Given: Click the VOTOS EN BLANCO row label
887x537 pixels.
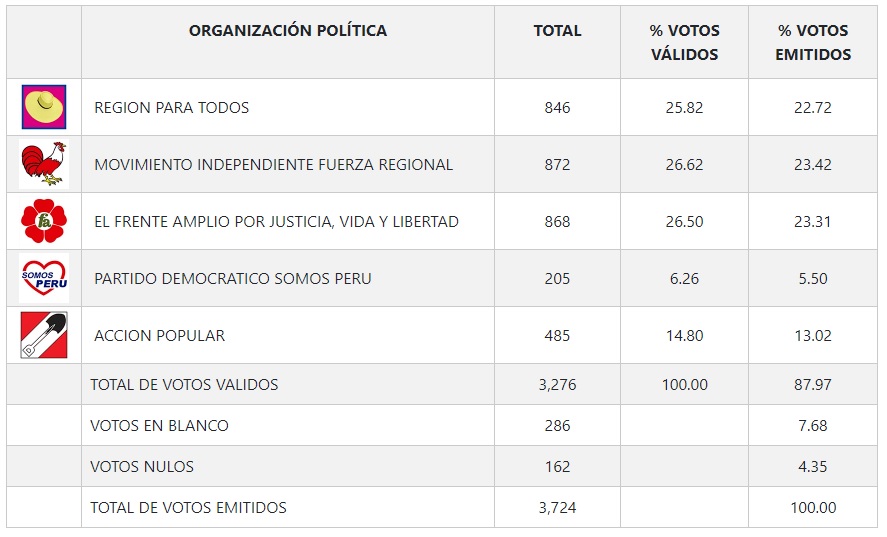Looking at the screenshot, I should (x=159, y=426).
